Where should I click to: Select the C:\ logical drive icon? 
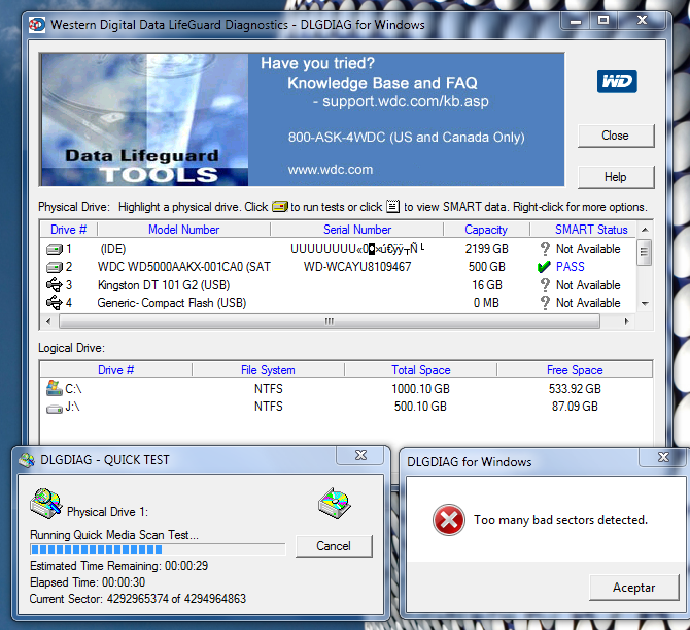pos(54,389)
